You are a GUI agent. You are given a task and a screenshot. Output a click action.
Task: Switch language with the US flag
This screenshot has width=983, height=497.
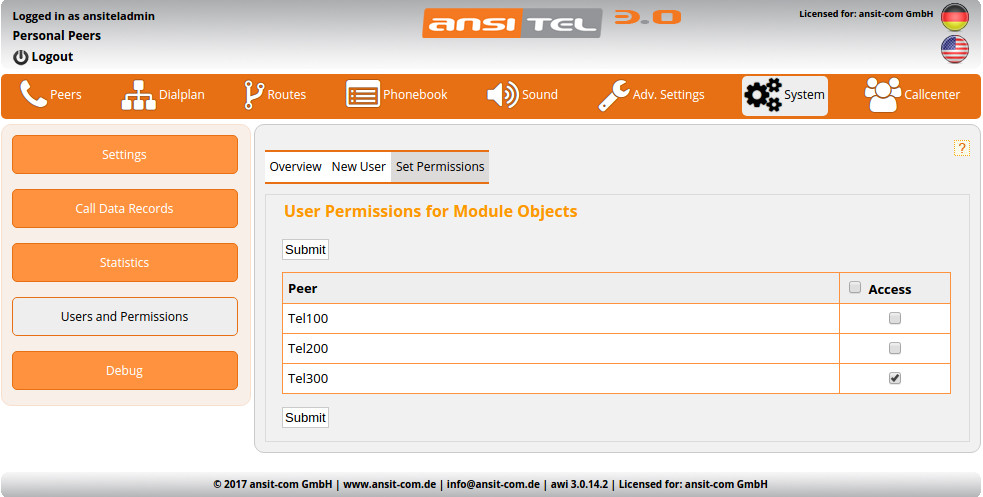pyautogui.click(x=955, y=50)
